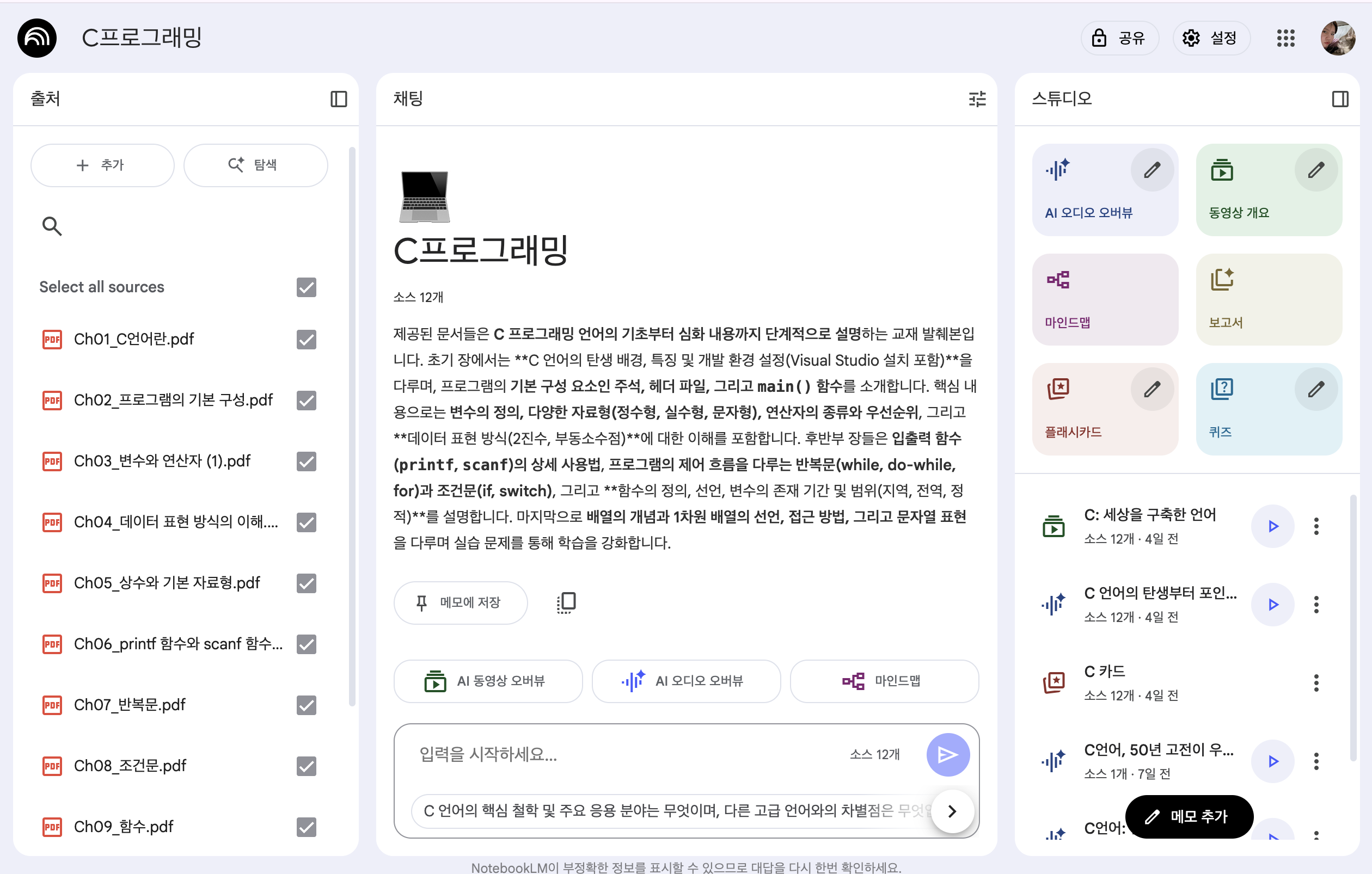1372x874 pixels.
Task: Create a 마인드맵 in studio
Action: pos(1104,299)
